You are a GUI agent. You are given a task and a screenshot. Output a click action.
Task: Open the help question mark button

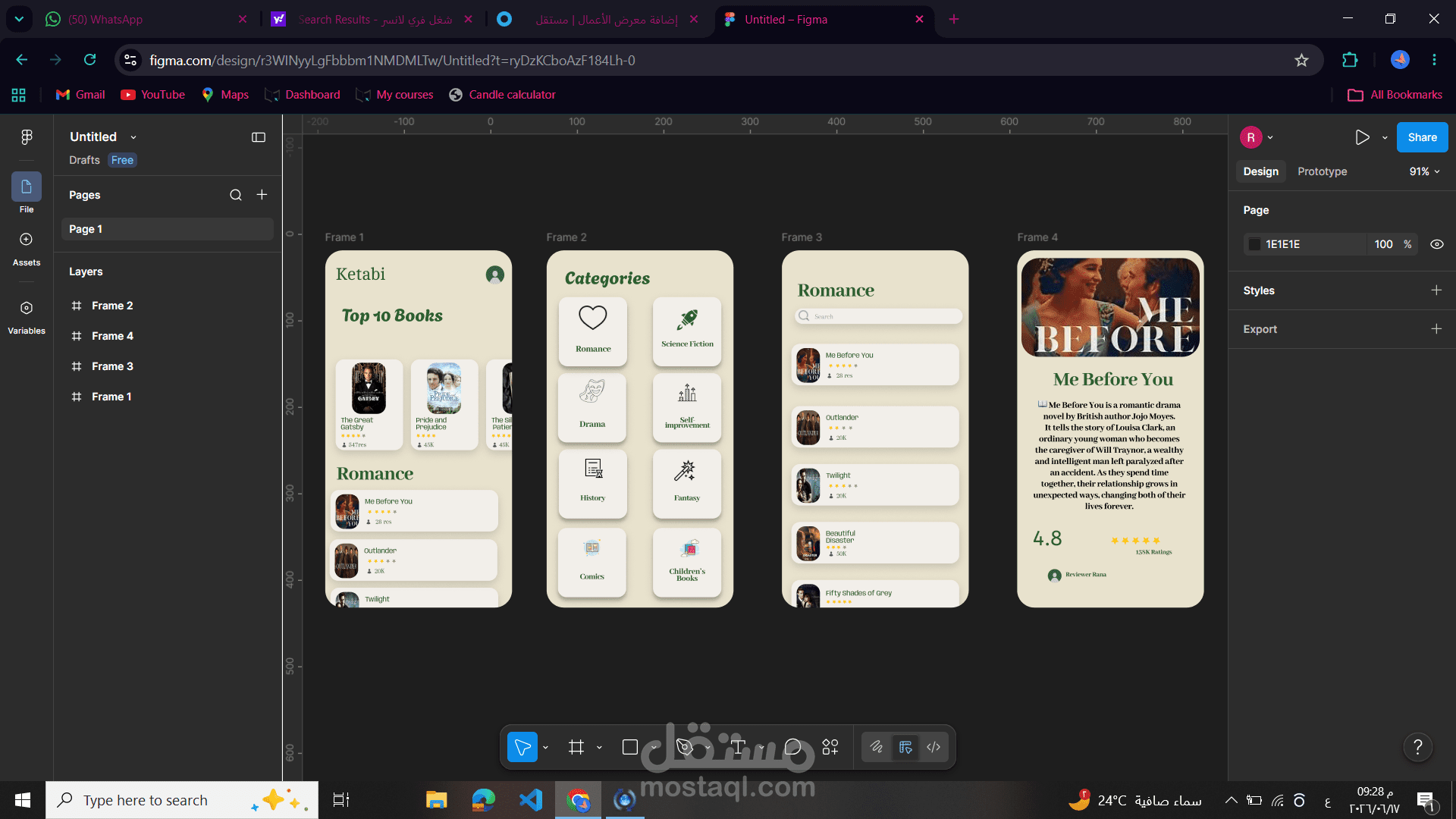[1417, 747]
